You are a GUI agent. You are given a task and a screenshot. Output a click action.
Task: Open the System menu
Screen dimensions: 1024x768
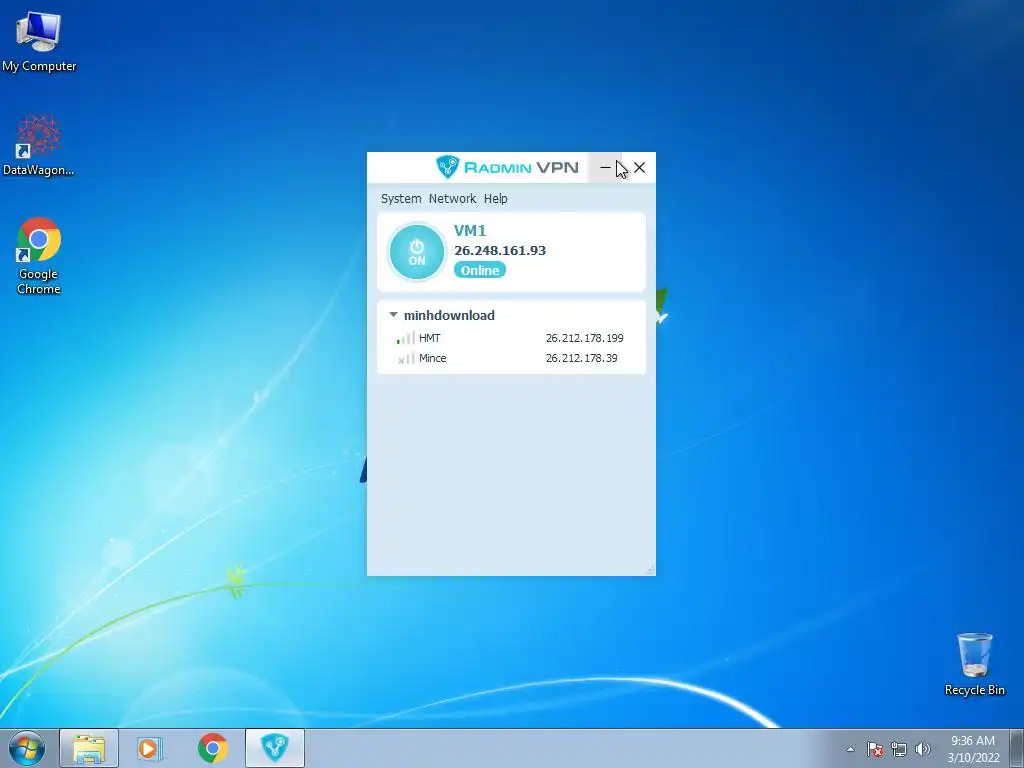[401, 199]
